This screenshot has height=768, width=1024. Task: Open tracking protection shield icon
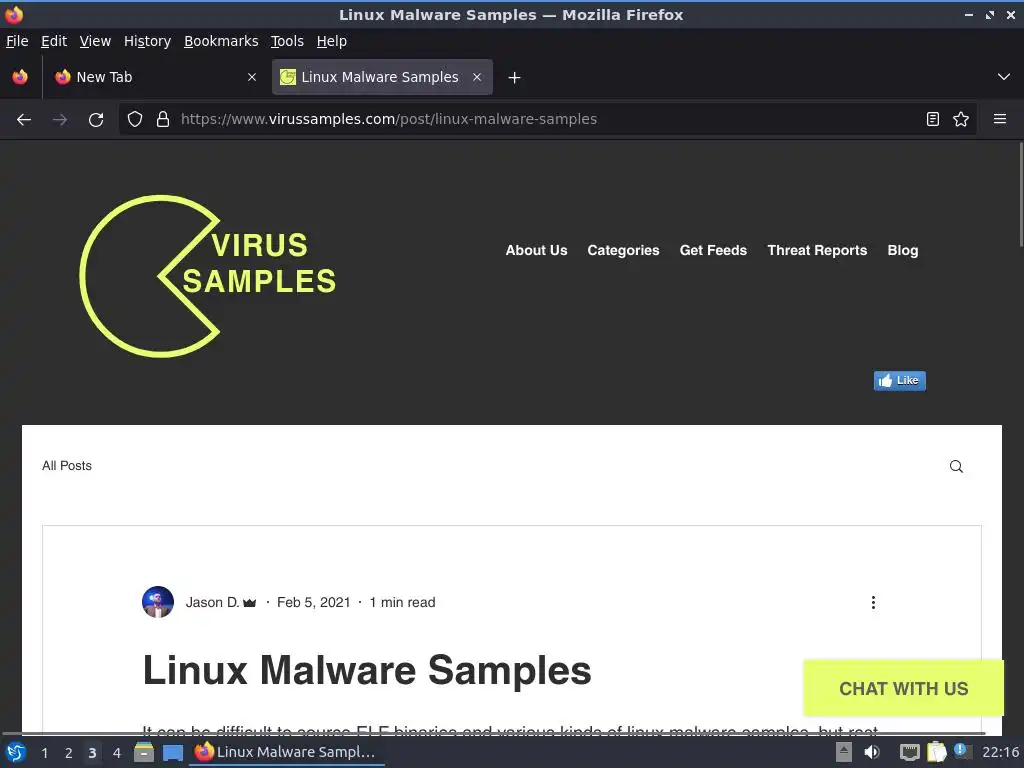[135, 119]
